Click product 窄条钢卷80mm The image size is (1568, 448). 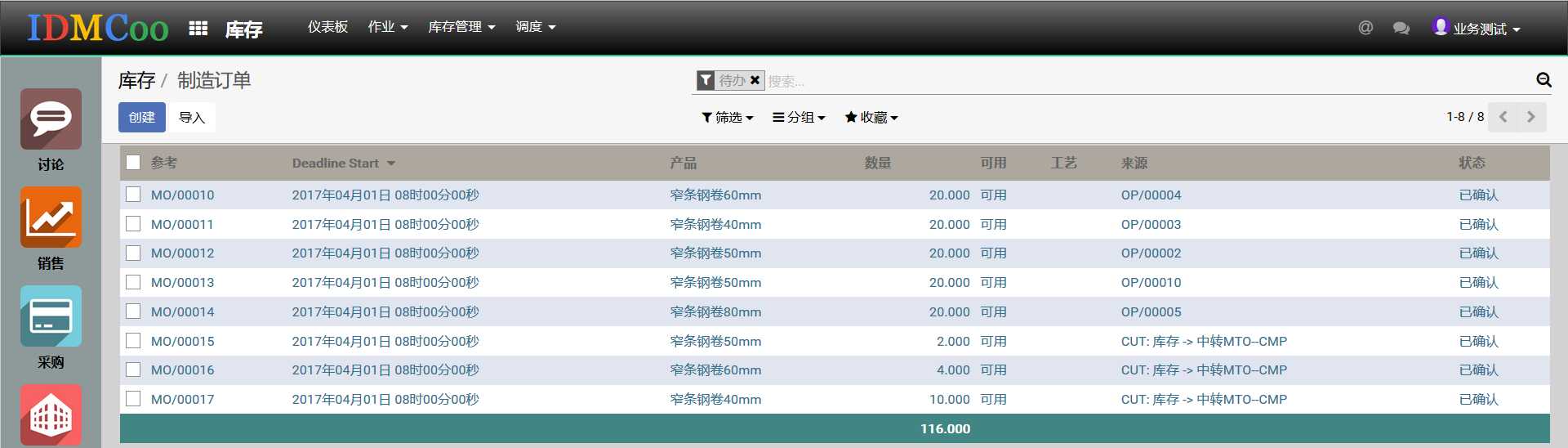tap(715, 312)
